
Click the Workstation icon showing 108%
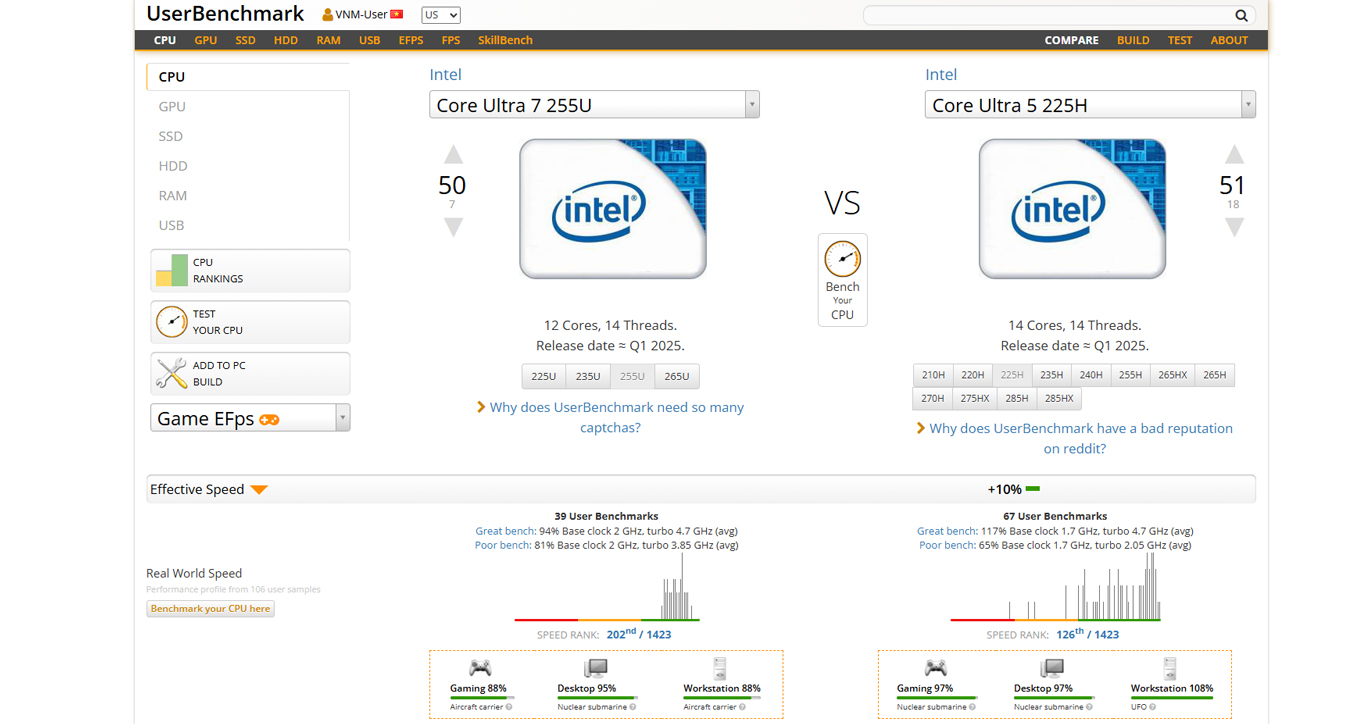coord(1169,668)
